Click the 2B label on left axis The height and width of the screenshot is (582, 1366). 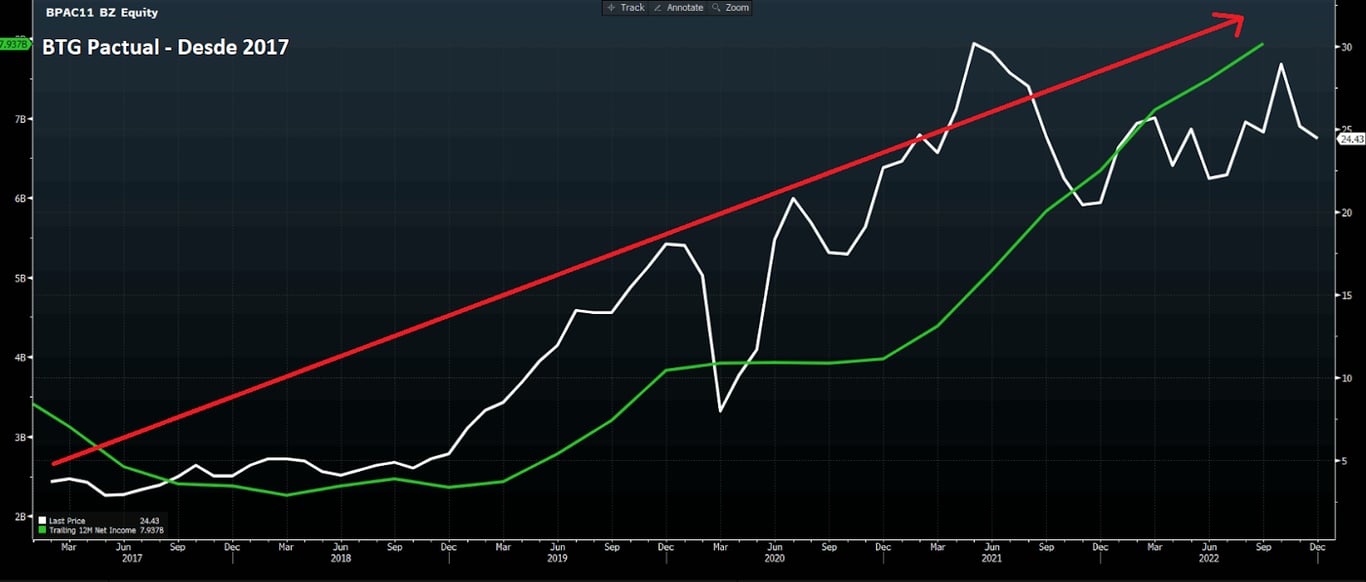tap(21, 516)
